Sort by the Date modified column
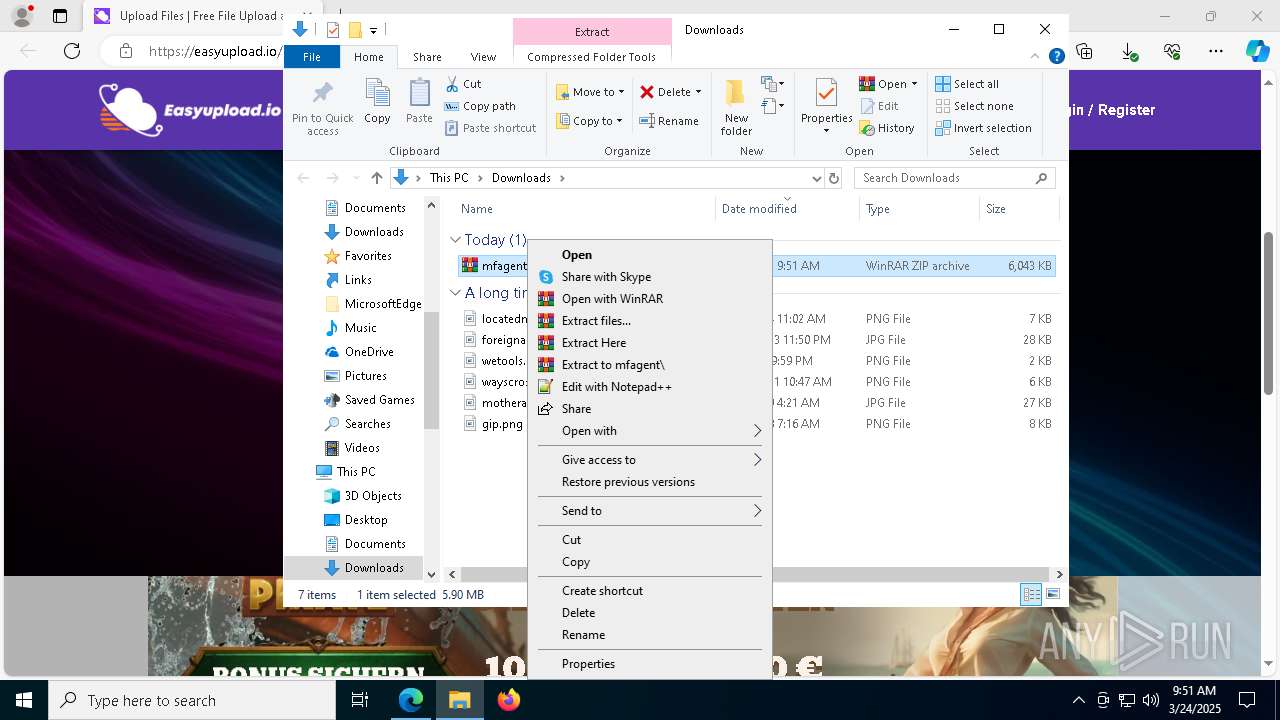The width and height of the screenshot is (1280, 720). 787,209
